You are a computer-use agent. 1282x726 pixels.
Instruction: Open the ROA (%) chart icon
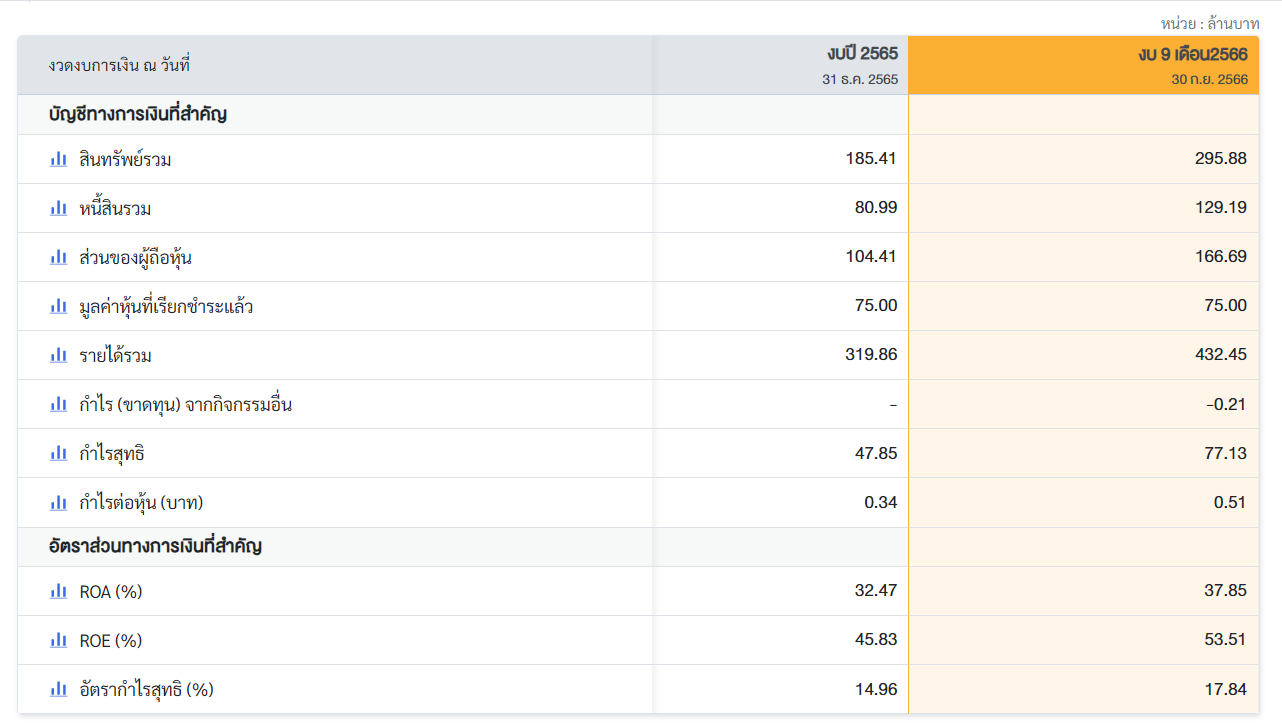pos(59,591)
